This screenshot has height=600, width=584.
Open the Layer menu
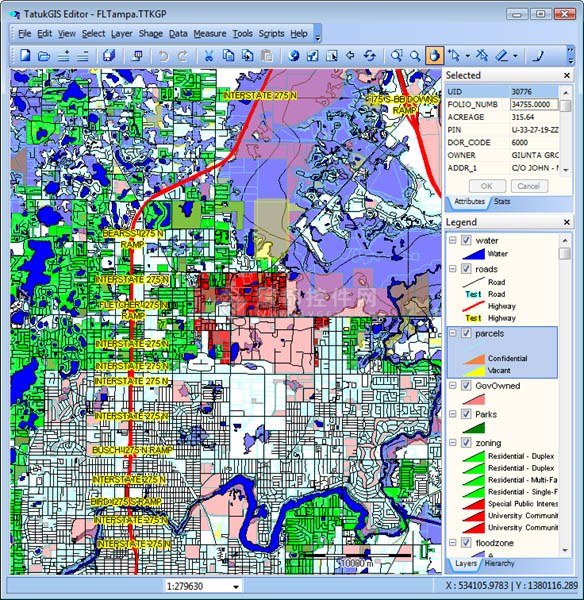pyautogui.click(x=122, y=34)
